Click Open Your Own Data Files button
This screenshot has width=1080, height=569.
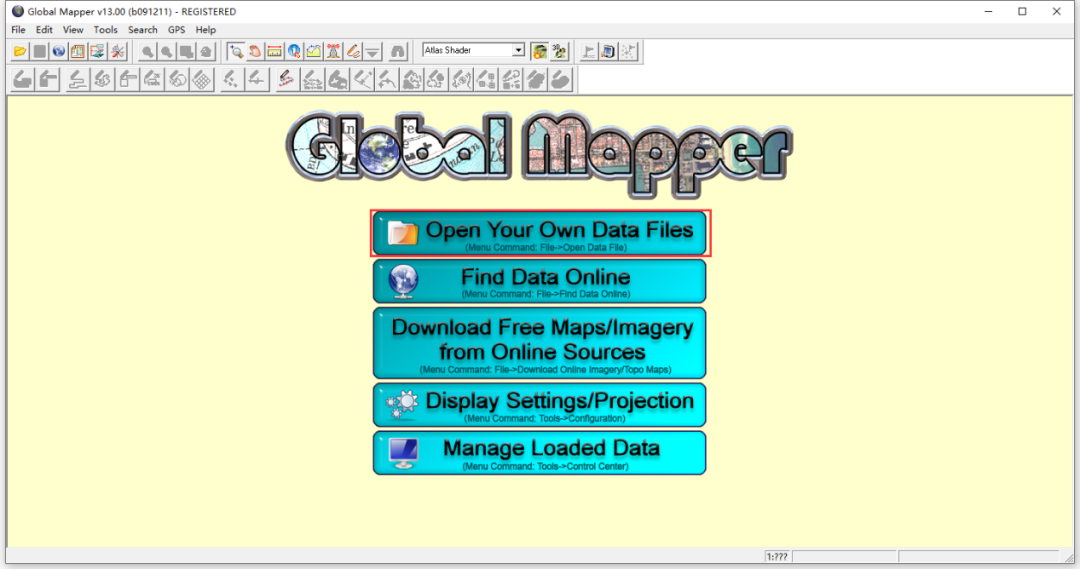pyautogui.click(x=541, y=234)
